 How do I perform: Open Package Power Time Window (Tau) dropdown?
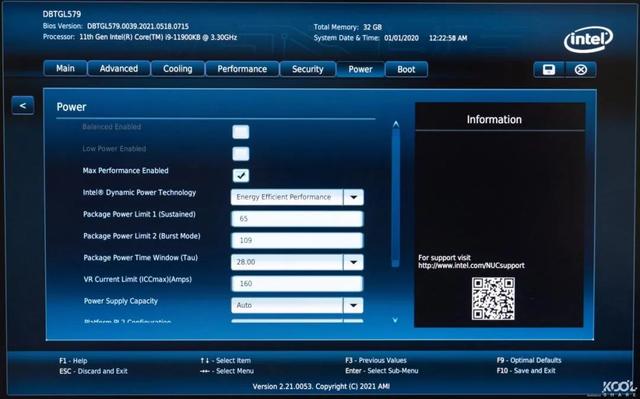pyautogui.click(x=297, y=262)
